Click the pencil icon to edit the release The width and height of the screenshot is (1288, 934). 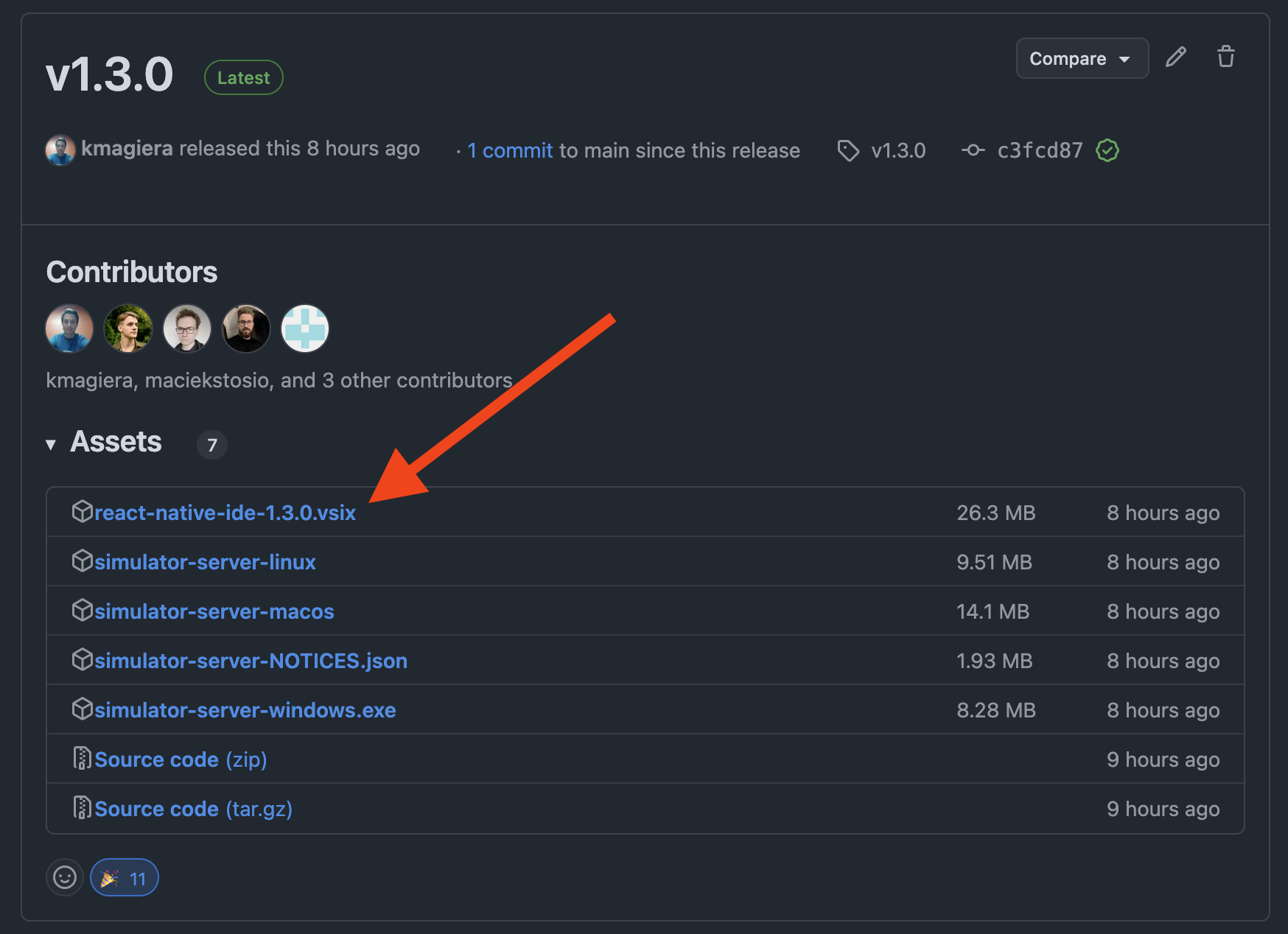(x=1176, y=57)
